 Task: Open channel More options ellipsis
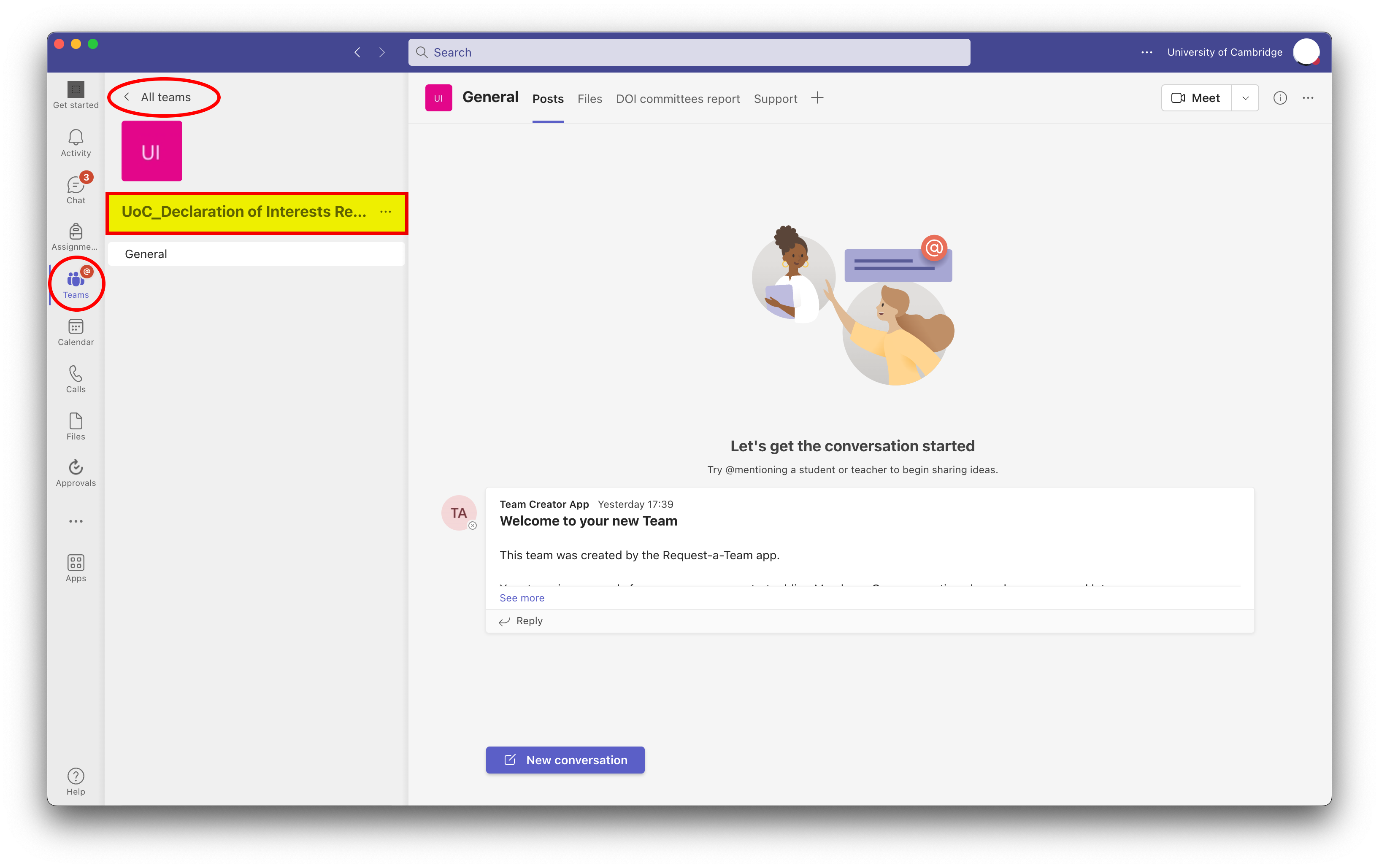click(x=1308, y=98)
